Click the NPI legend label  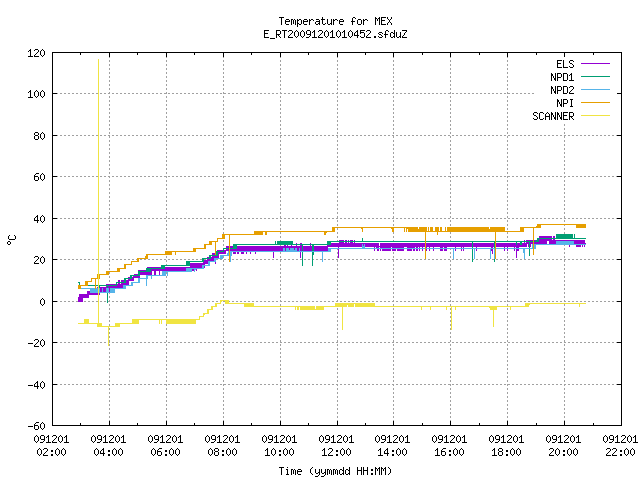565,103
